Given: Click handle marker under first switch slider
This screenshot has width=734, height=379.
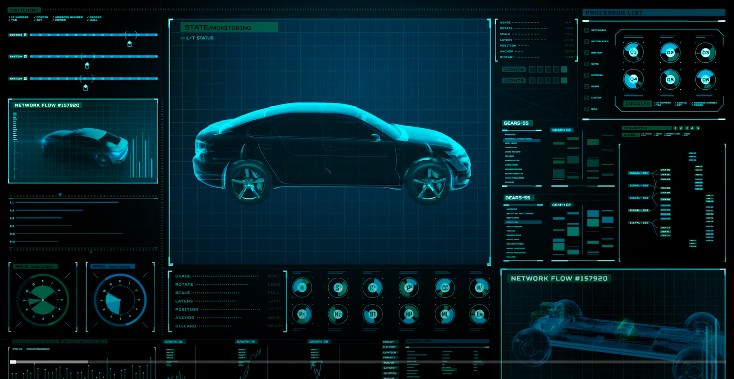Looking at the screenshot, I should point(130,44).
